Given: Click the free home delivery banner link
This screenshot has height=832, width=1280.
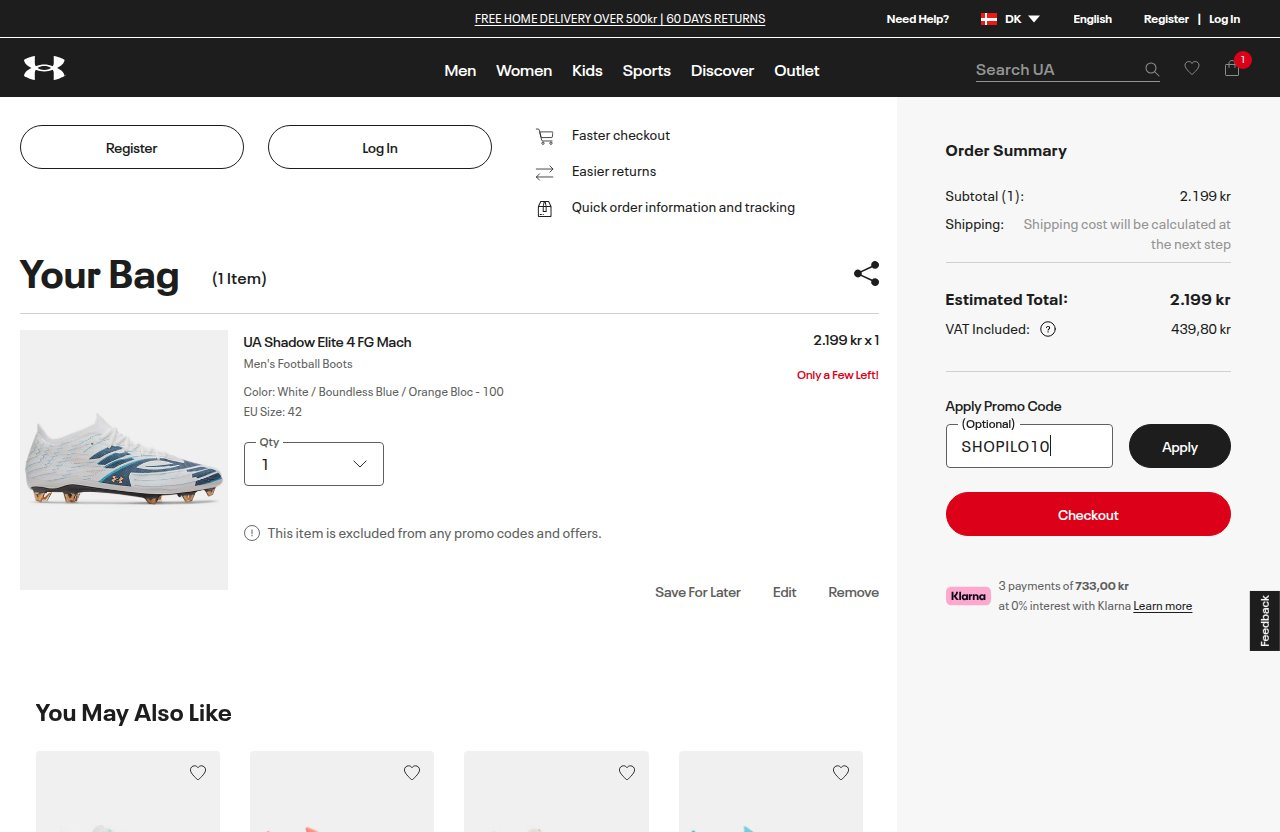Looking at the screenshot, I should 620,19.
